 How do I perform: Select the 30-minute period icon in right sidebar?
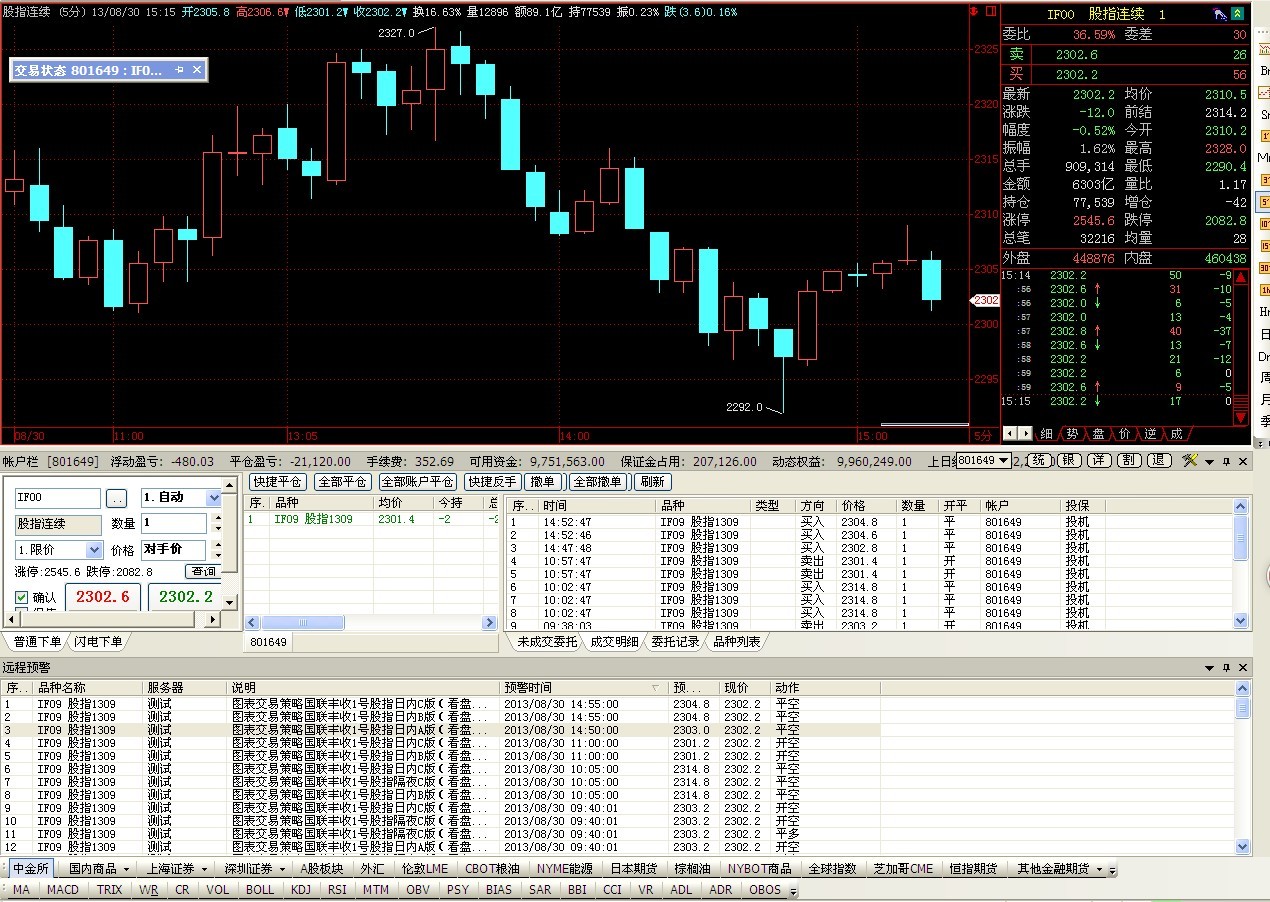1263,267
